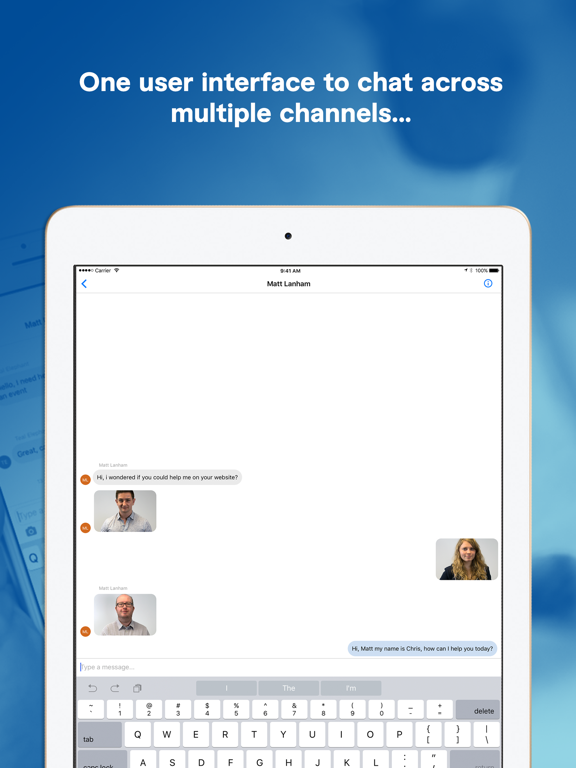Screen dimensions: 576x768
Task: Tap the E key
Action: point(195,735)
